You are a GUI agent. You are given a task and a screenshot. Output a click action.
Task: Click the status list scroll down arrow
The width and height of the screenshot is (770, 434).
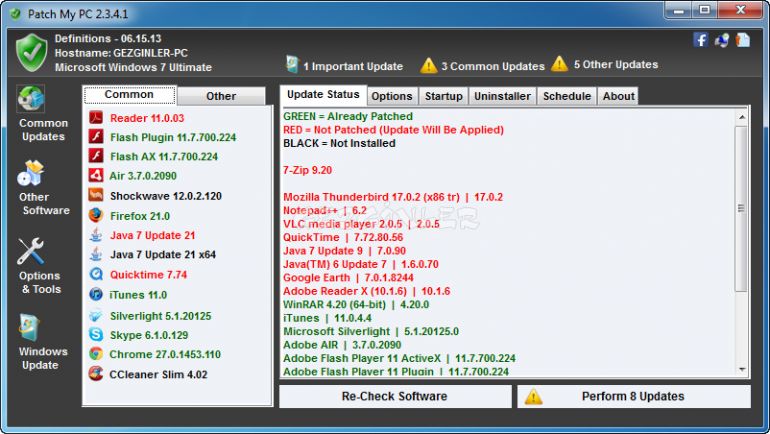742,369
